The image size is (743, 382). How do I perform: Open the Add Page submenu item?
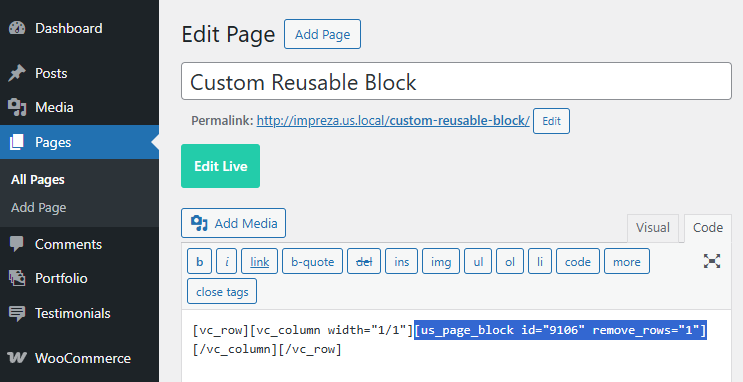pos(38,208)
